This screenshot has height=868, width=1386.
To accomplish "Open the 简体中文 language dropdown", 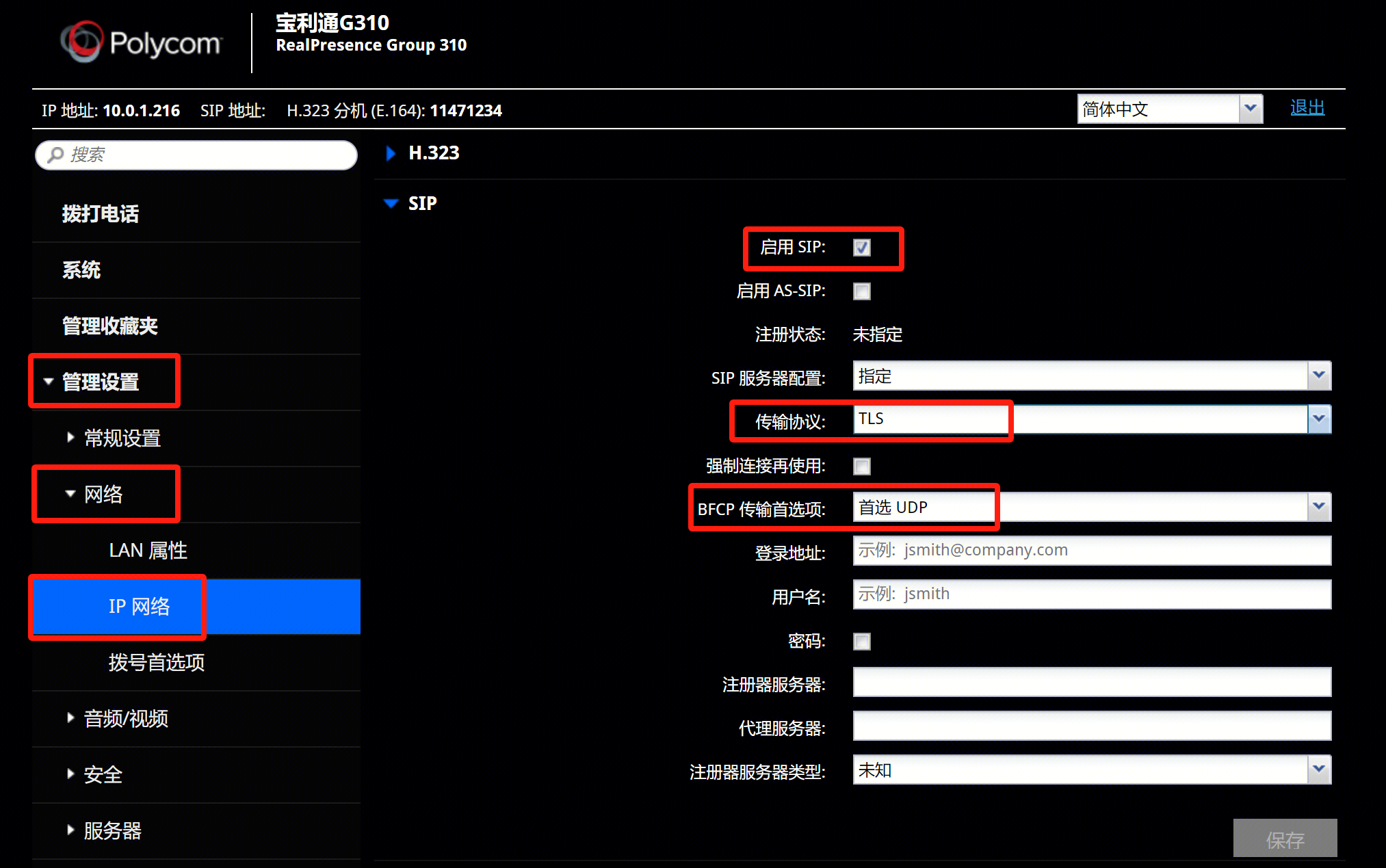I will click(1250, 109).
